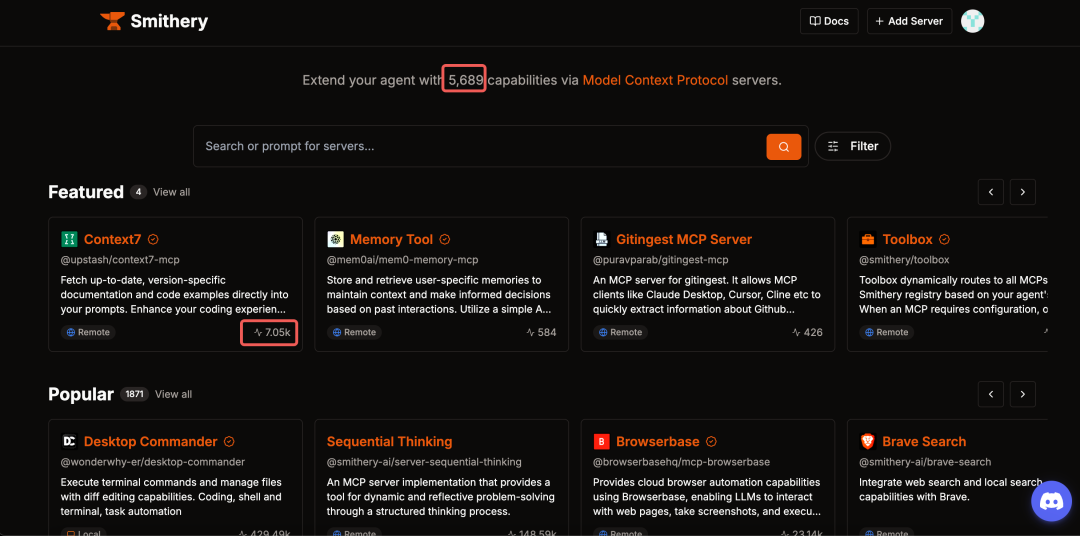Click the orange search magnifier button
Viewport: 1080px width, 536px height.
[x=784, y=147]
